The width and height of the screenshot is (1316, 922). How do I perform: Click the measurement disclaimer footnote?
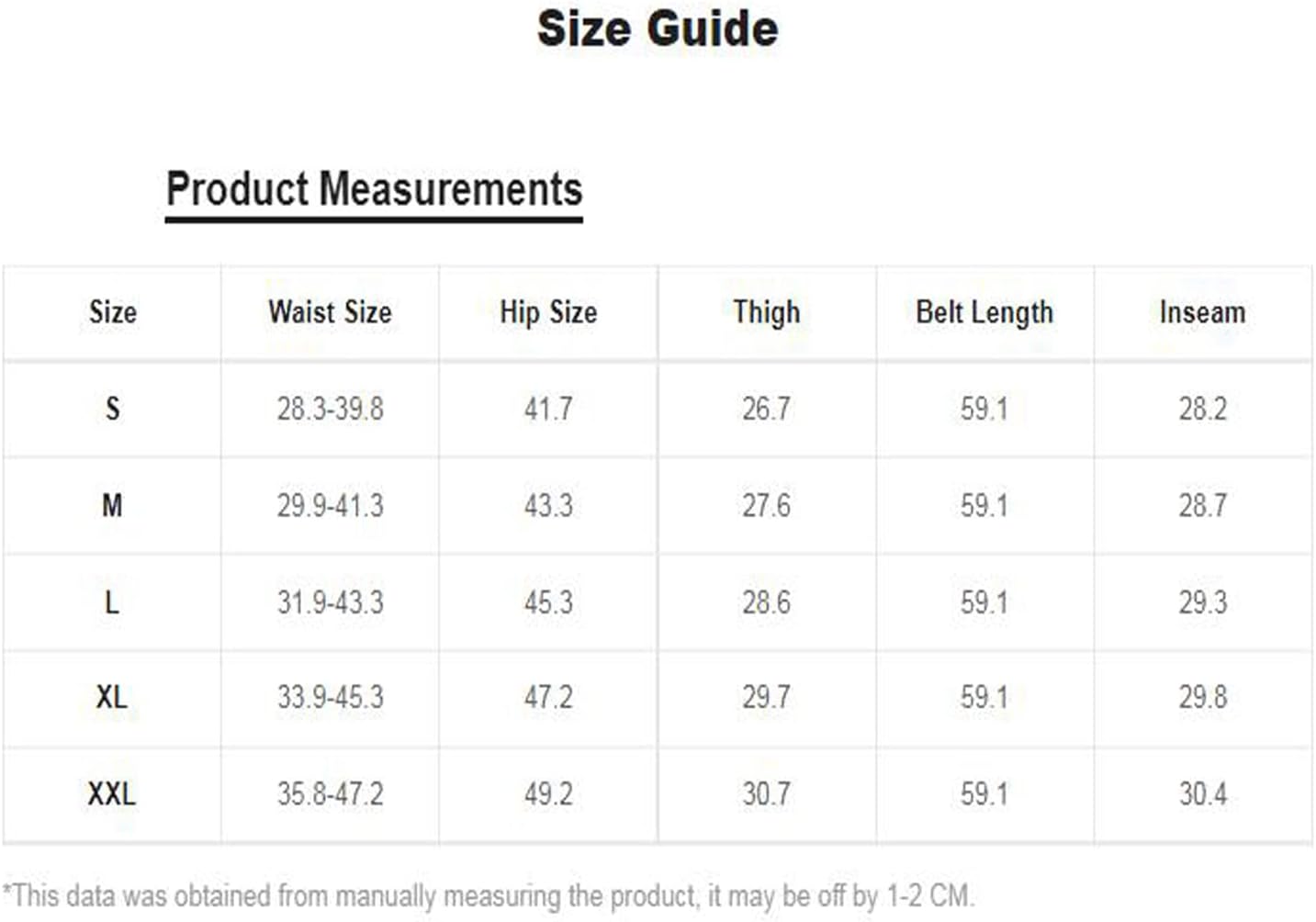click(x=488, y=895)
